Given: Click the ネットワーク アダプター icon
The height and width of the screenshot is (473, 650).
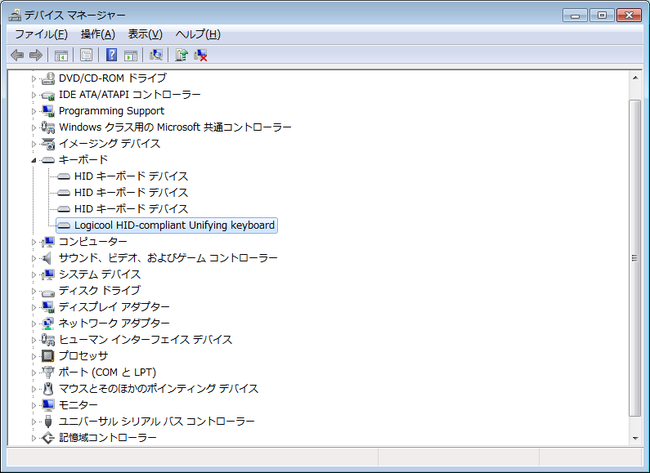Looking at the screenshot, I should (48, 323).
